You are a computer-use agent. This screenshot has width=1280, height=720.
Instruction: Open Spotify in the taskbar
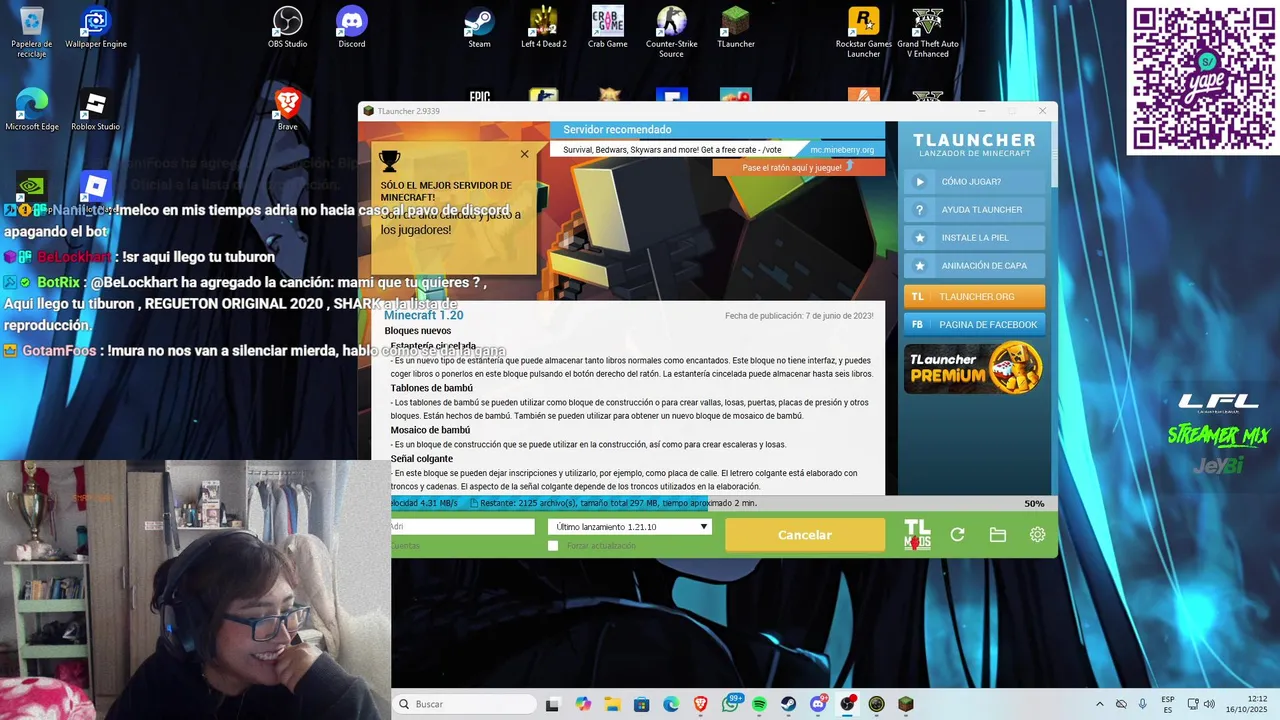(x=760, y=704)
